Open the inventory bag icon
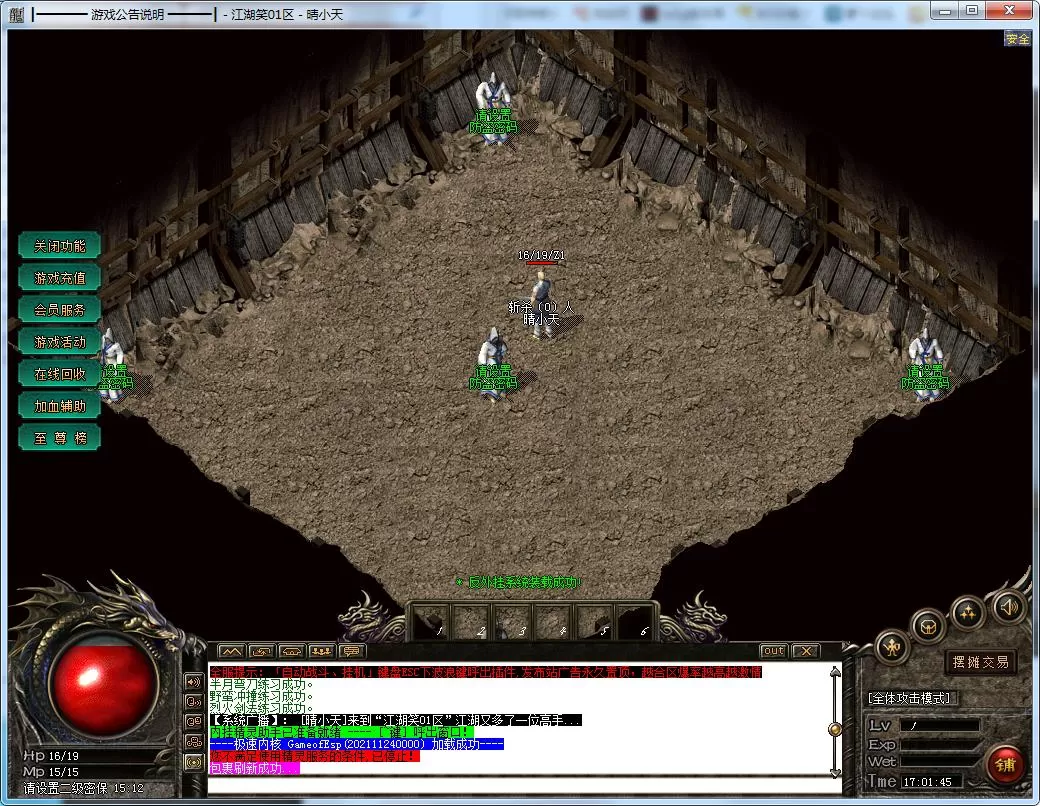1040x806 pixels. click(x=929, y=627)
